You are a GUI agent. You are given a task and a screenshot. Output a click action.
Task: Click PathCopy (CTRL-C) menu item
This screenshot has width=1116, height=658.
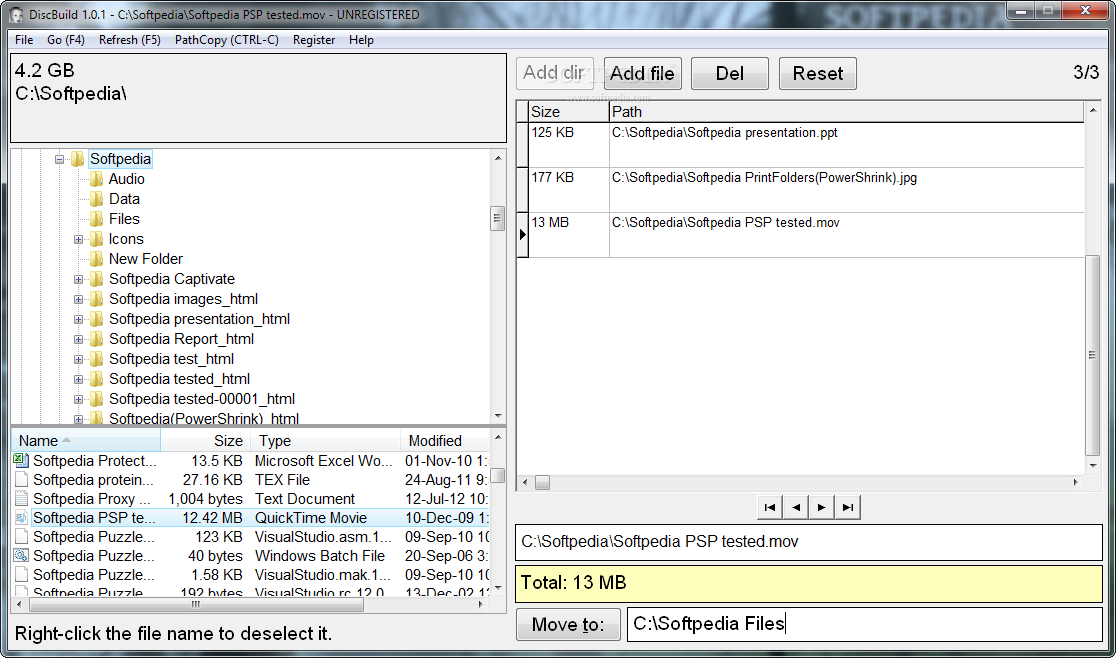coord(226,40)
